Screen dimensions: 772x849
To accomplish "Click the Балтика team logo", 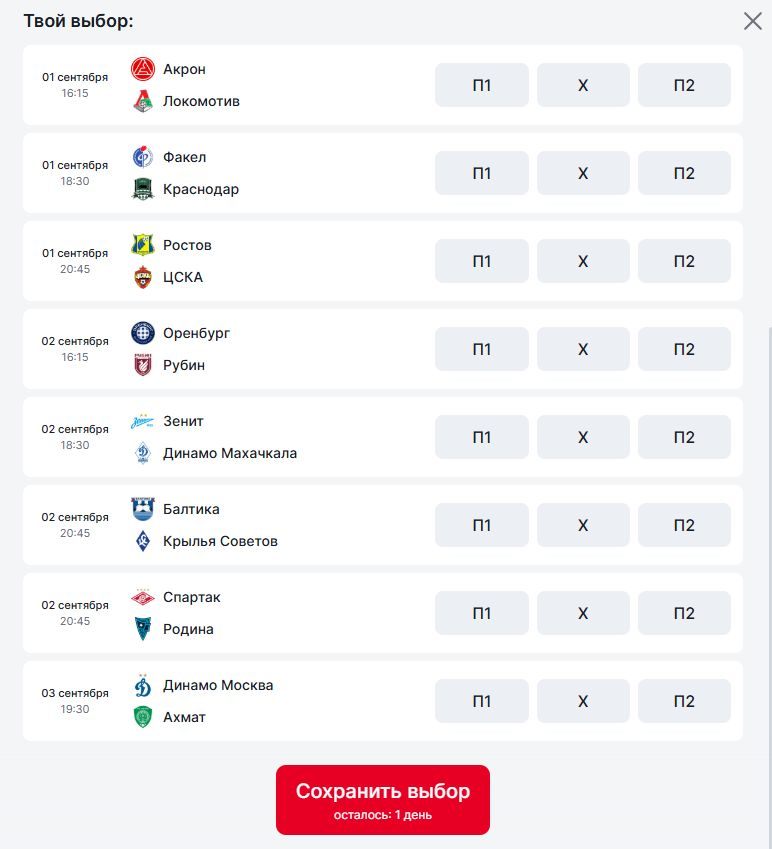I will point(143,509).
